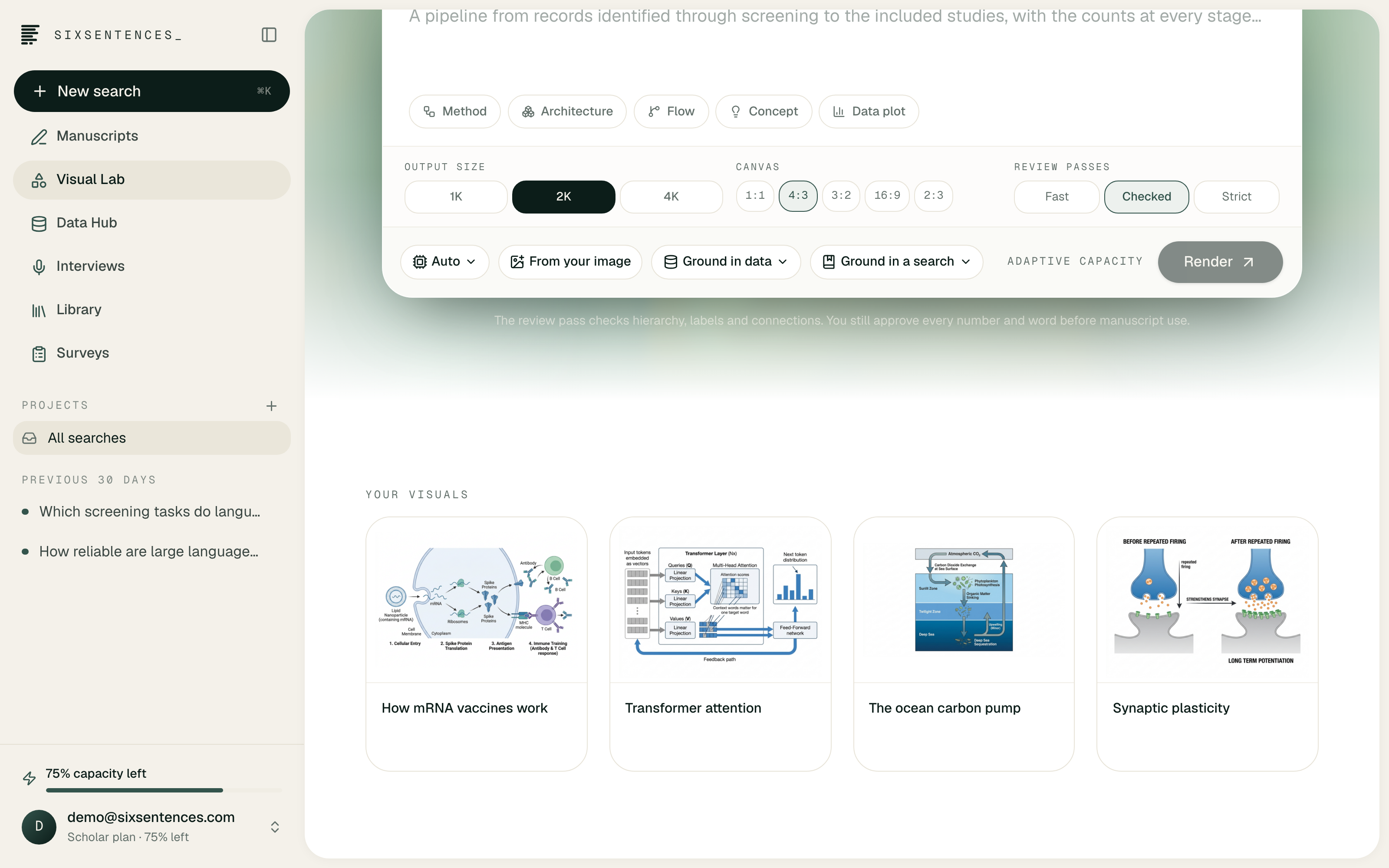Set review passes to Strict
1389x868 pixels.
[1236, 197]
